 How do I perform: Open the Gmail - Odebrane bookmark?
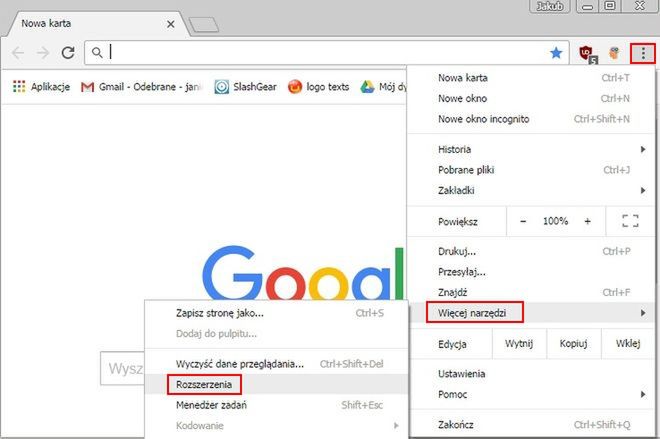[x=142, y=87]
